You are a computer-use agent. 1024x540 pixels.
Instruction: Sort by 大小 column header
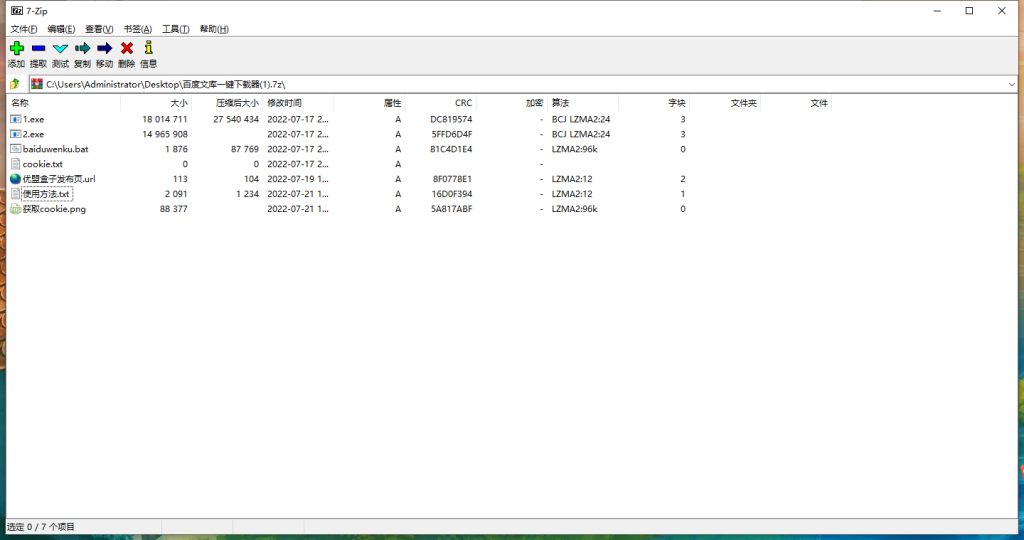[156, 103]
